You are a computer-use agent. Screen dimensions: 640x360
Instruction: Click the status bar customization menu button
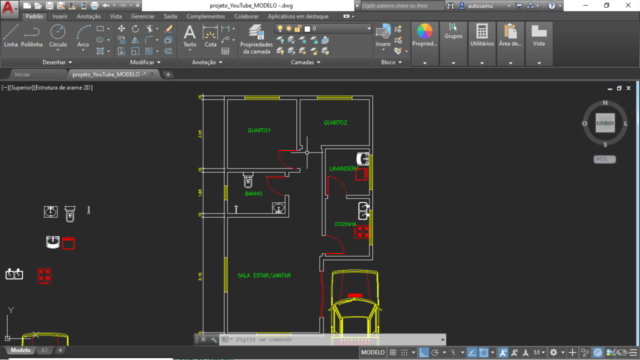(x=633, y=352)
